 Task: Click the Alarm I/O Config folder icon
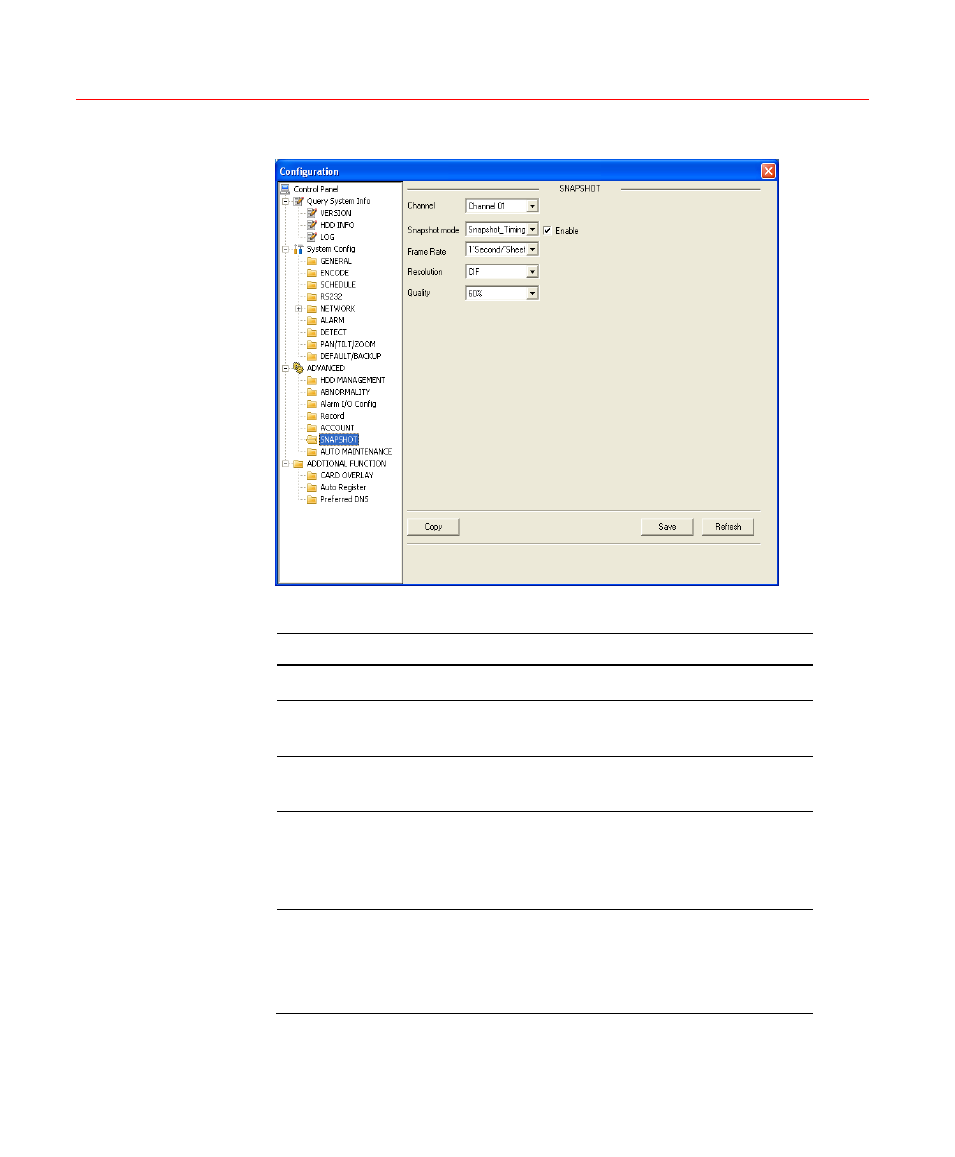coord(311,404)
